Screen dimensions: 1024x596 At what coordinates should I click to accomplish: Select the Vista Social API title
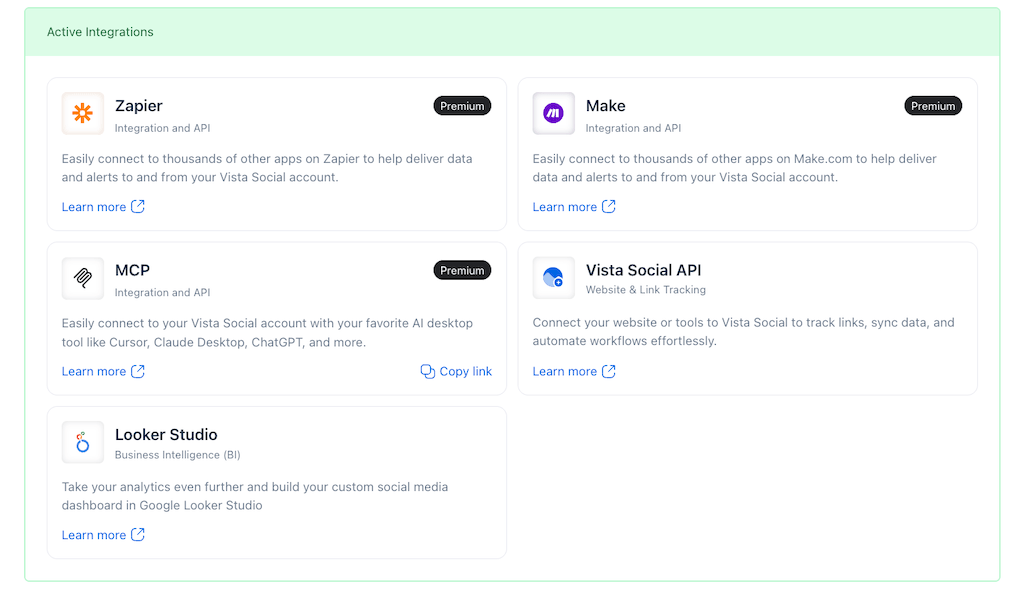coord(643,270)
